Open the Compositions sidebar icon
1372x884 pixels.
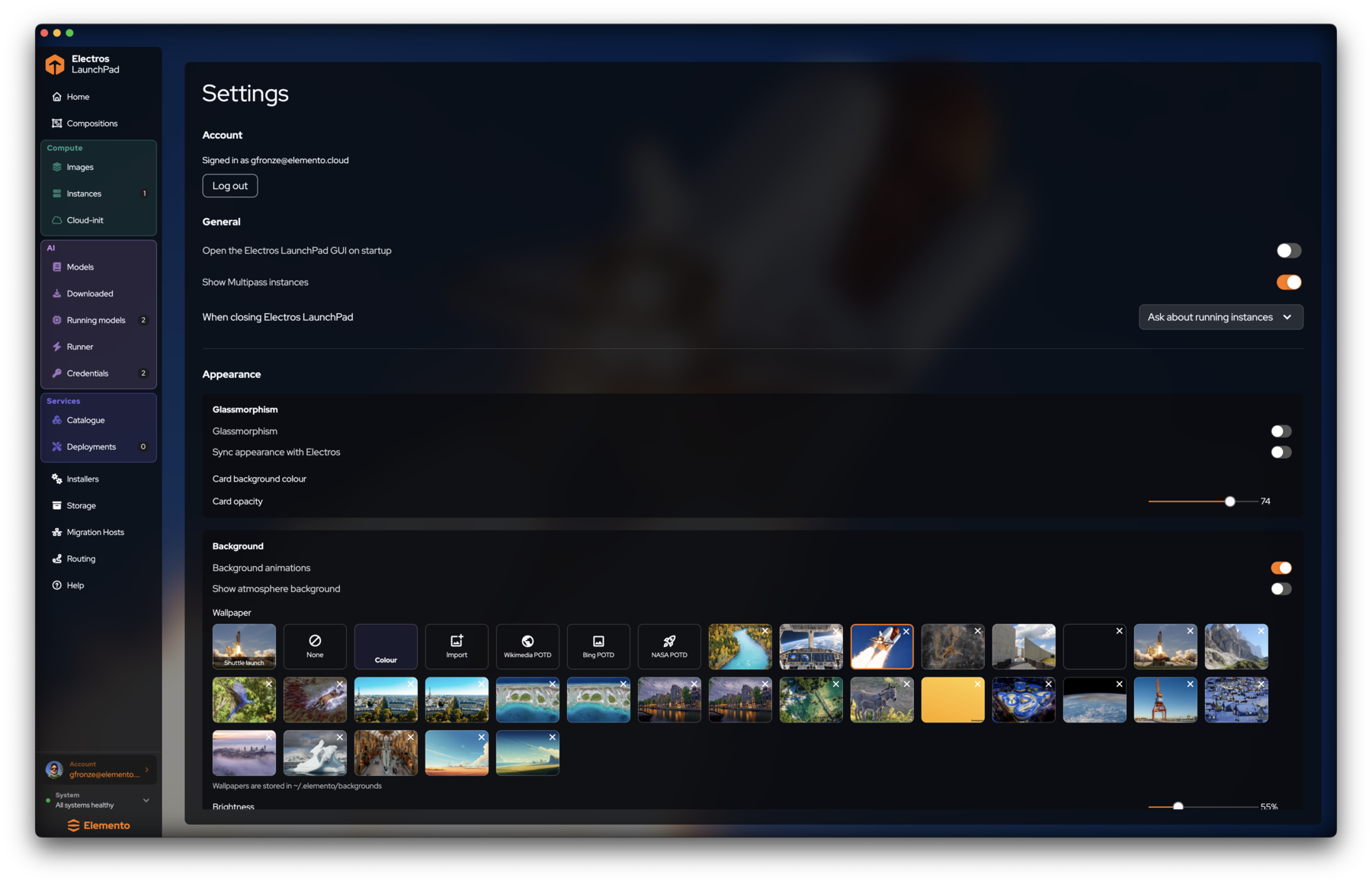click(56, 123)
